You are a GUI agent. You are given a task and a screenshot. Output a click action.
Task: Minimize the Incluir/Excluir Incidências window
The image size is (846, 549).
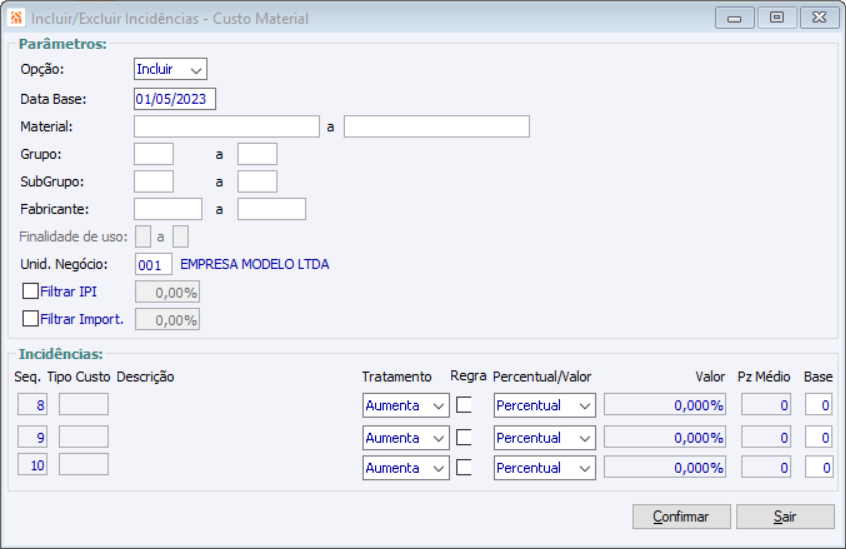(734, 18)
